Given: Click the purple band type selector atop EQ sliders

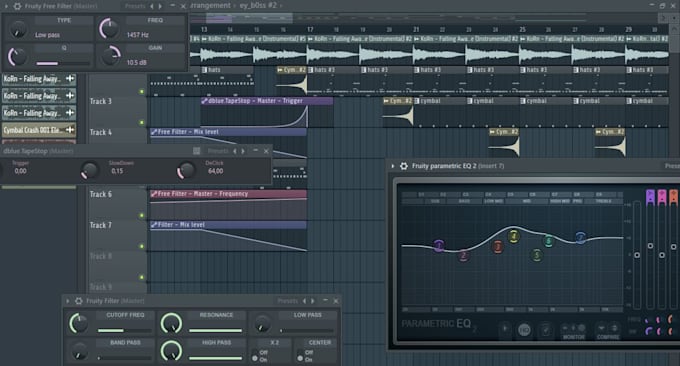Looking at the screenshot, I should (650, 197).
